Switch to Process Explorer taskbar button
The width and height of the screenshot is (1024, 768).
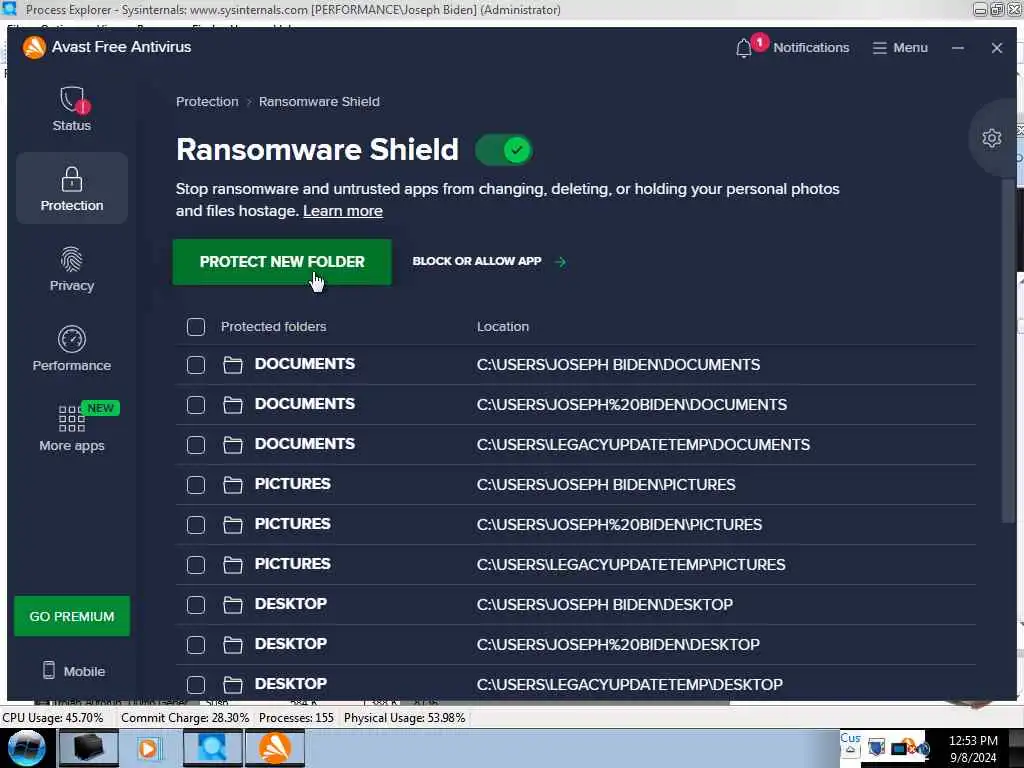212,748
